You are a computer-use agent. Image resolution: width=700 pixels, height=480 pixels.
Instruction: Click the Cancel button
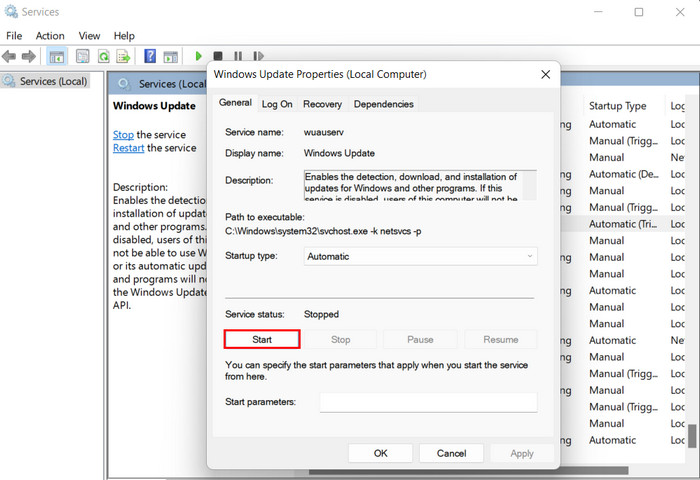(451, 453)
